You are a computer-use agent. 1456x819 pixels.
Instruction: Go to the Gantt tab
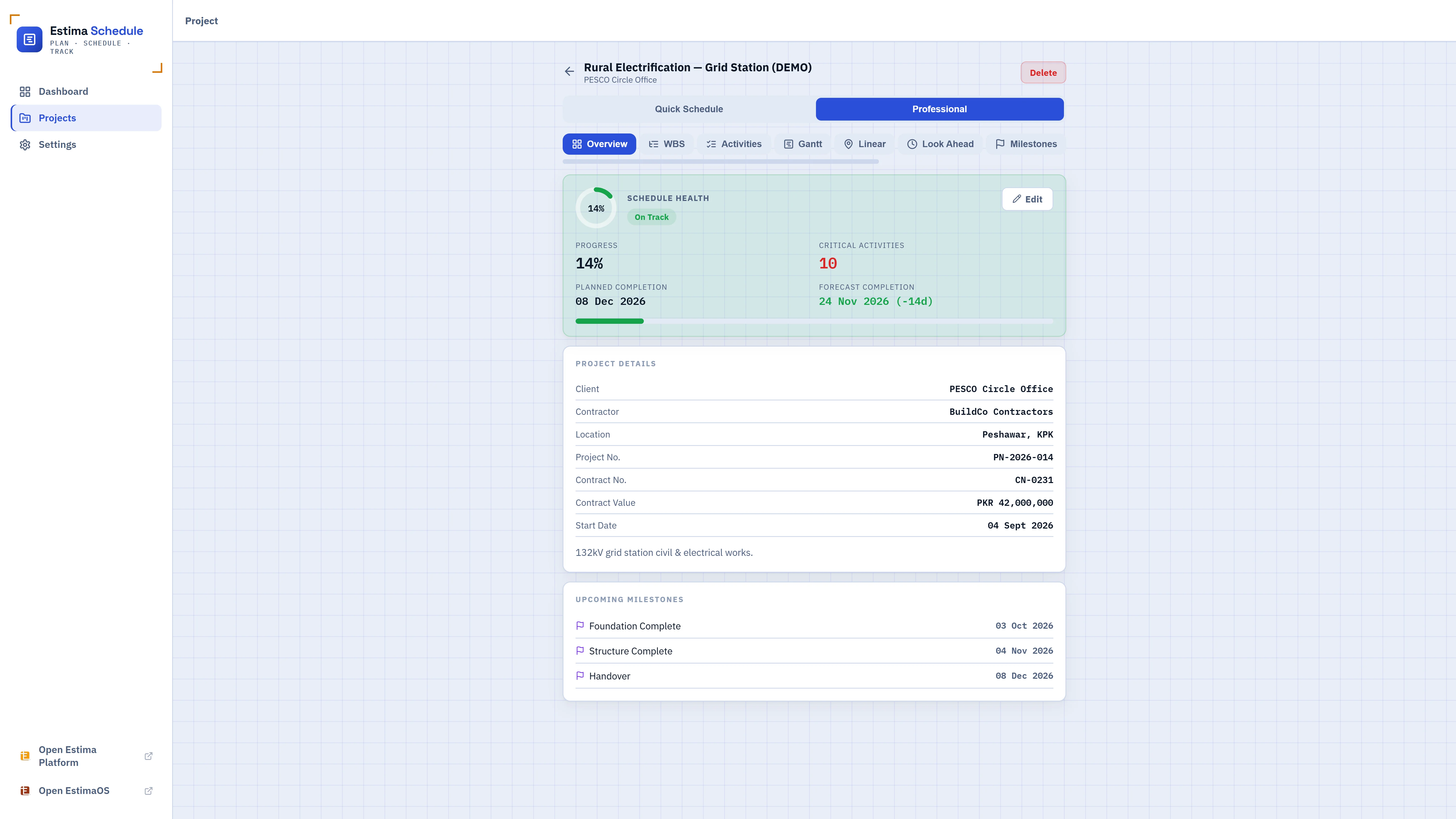(803, 144)
